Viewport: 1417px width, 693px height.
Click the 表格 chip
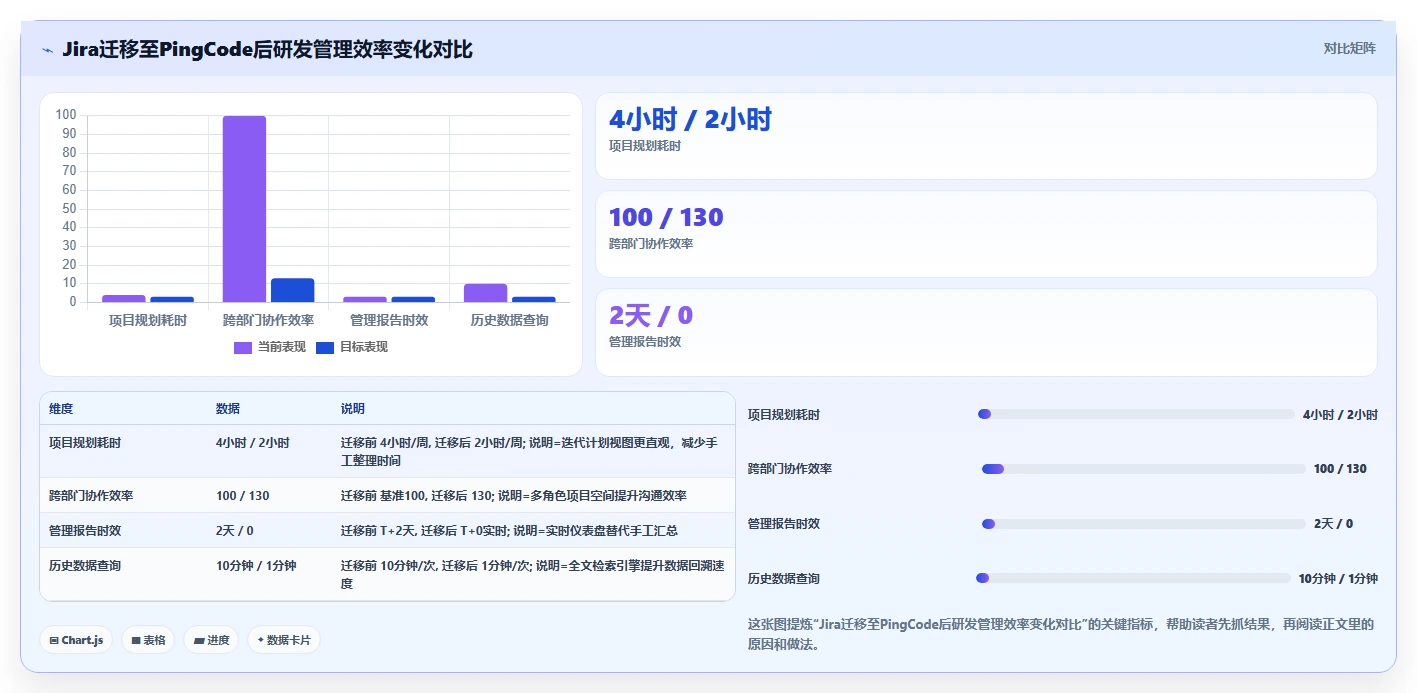(148, 640)
